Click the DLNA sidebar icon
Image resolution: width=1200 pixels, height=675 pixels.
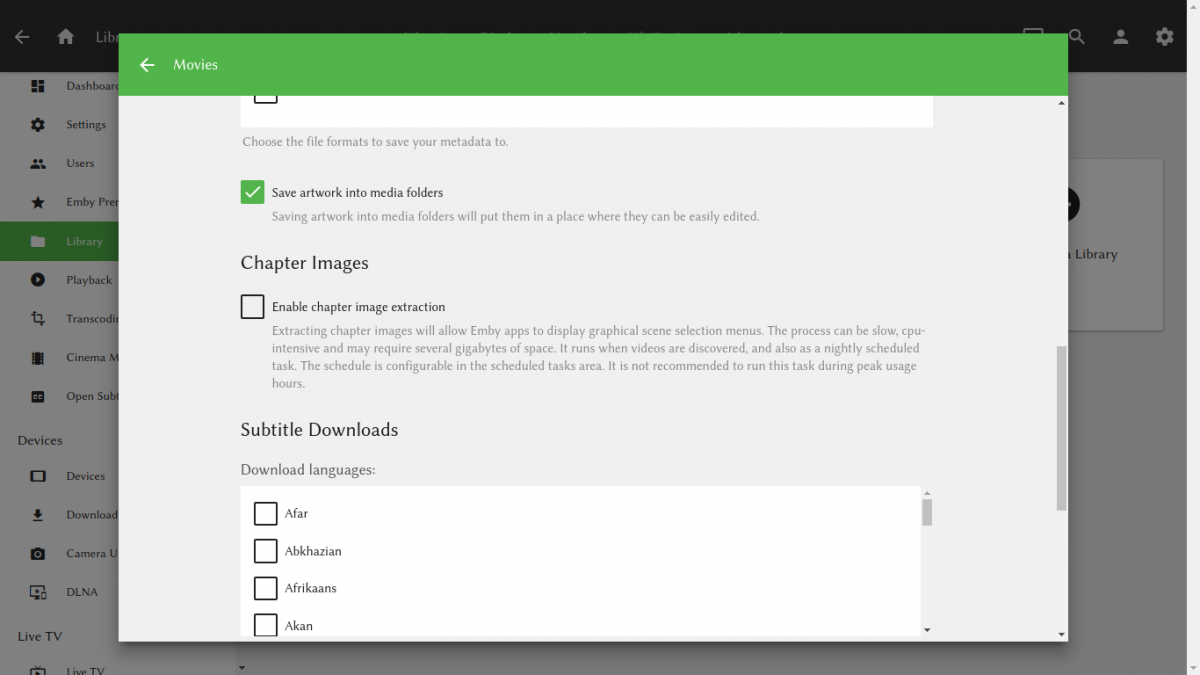(38, 592)
